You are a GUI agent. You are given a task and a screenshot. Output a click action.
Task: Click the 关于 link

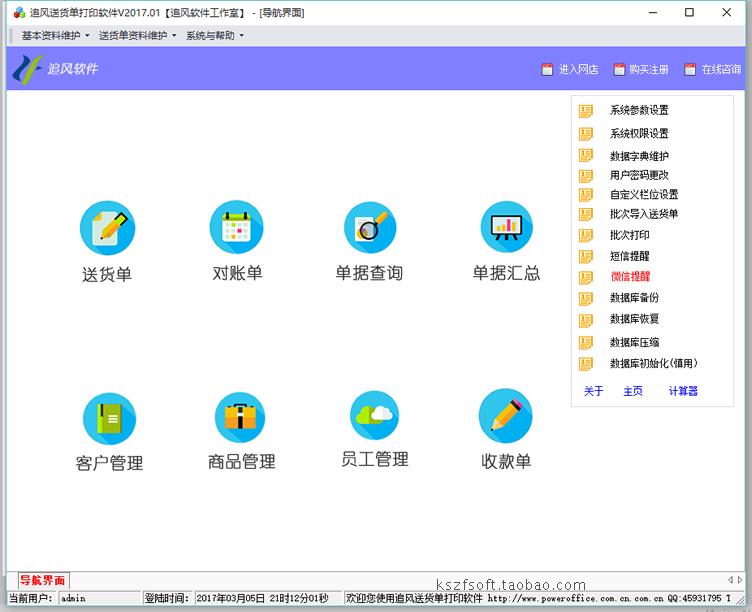click(593, 391)
